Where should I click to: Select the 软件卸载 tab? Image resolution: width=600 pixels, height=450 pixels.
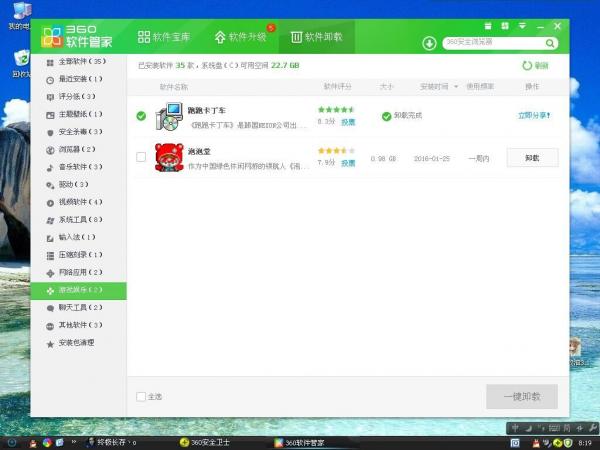pos(316,37)
